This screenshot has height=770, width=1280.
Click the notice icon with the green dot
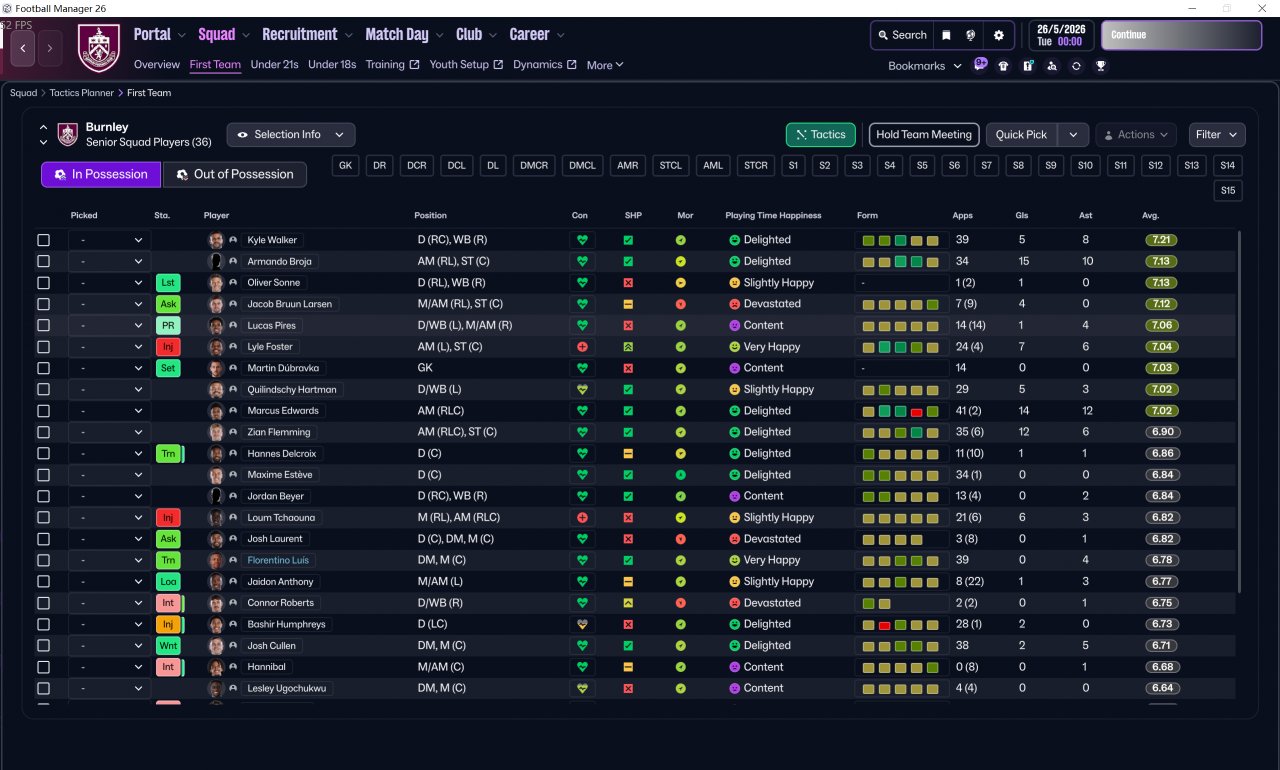coord(1028,66)
